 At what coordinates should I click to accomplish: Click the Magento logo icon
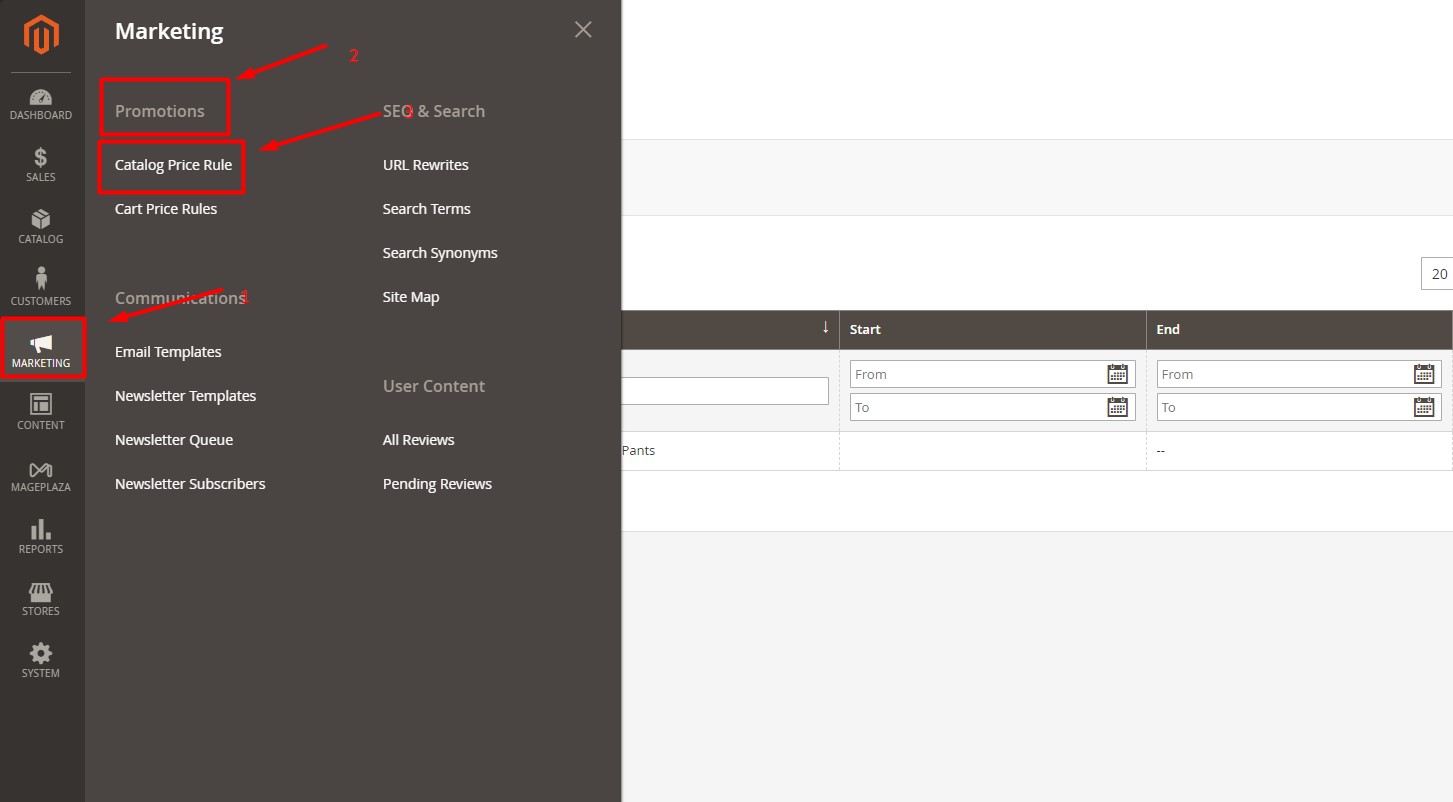point(41,37)
